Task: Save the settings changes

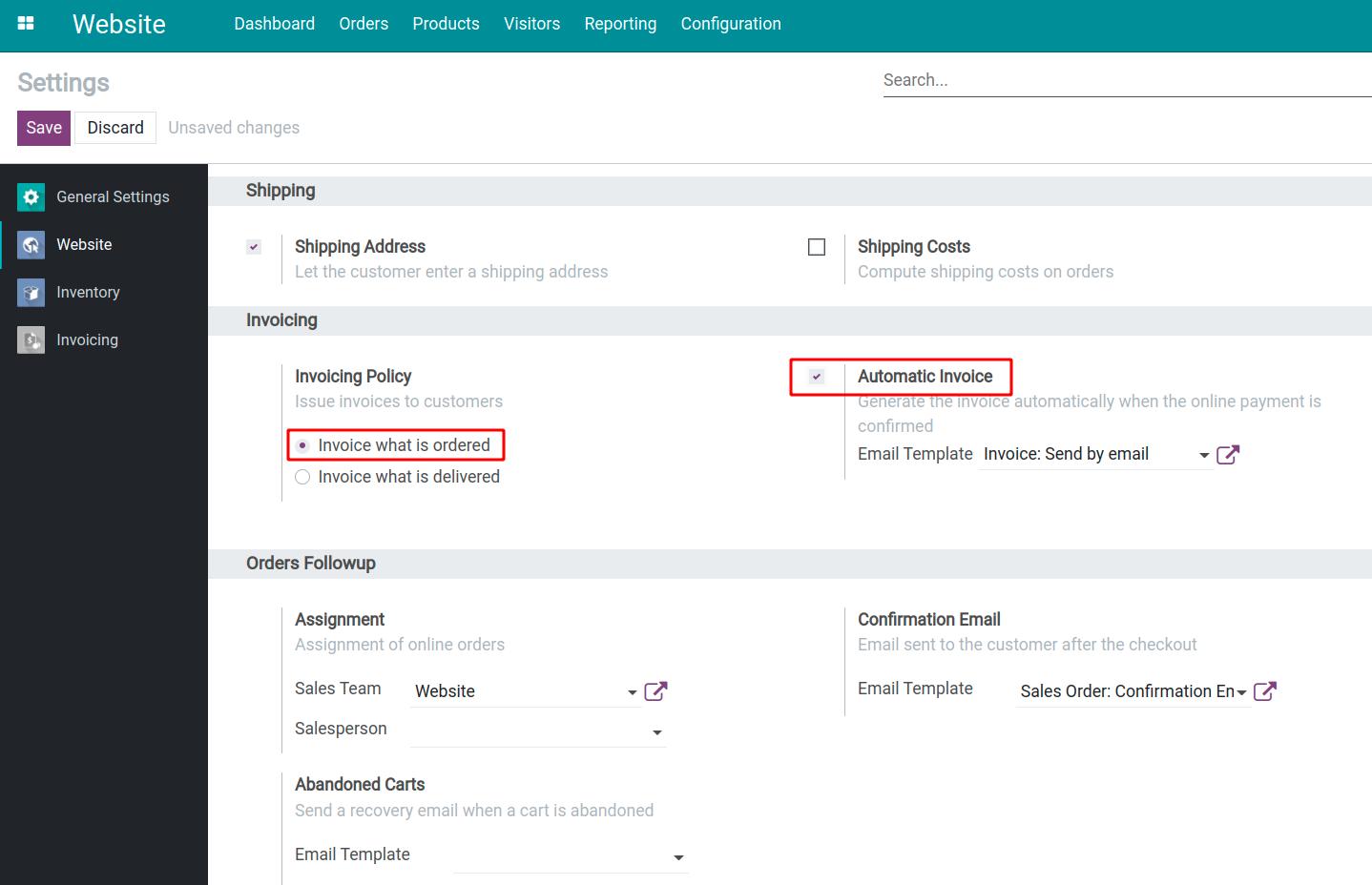Action: 44,128
